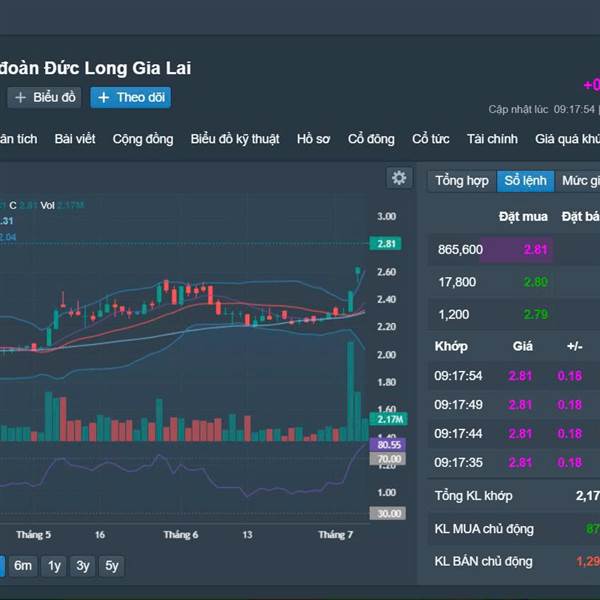Click the Giá column header

522,346
